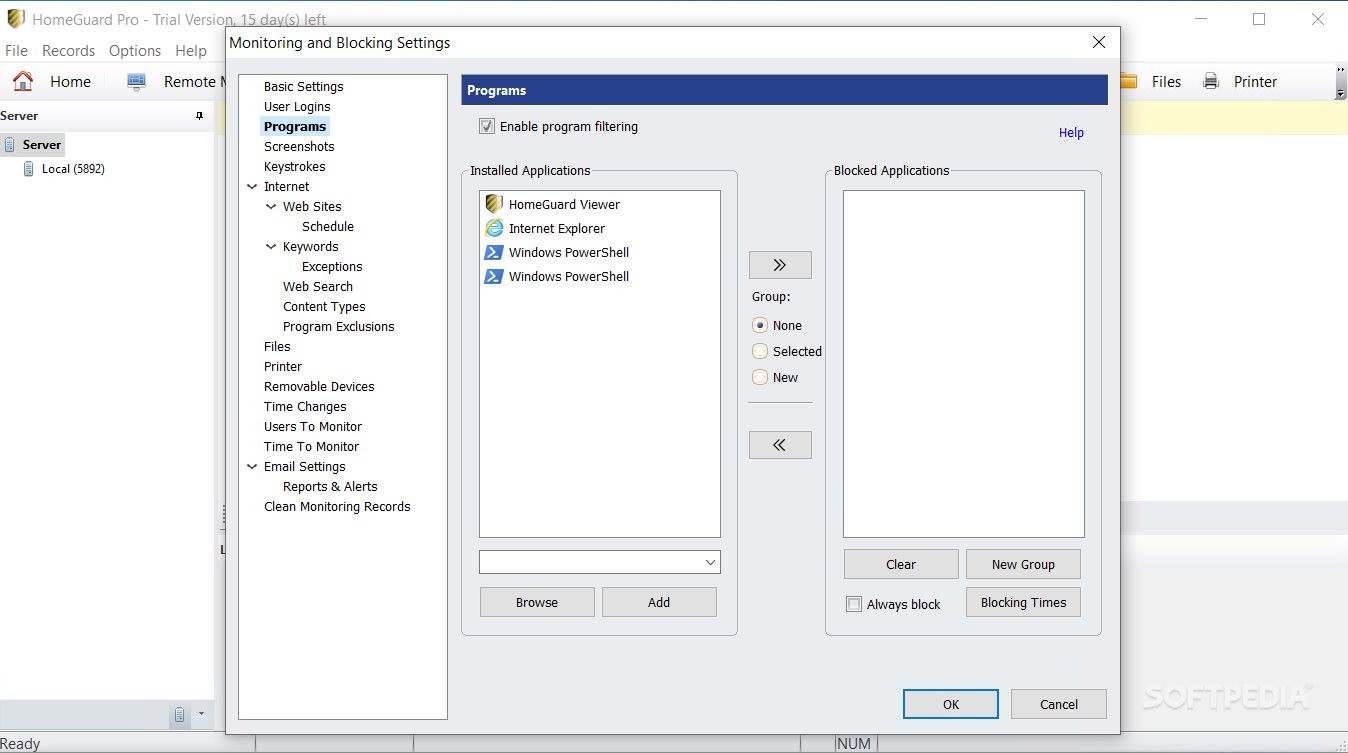Select the Selected group radio button
The width and height of the screenshot is (1348, 753).
click(760, 351)
